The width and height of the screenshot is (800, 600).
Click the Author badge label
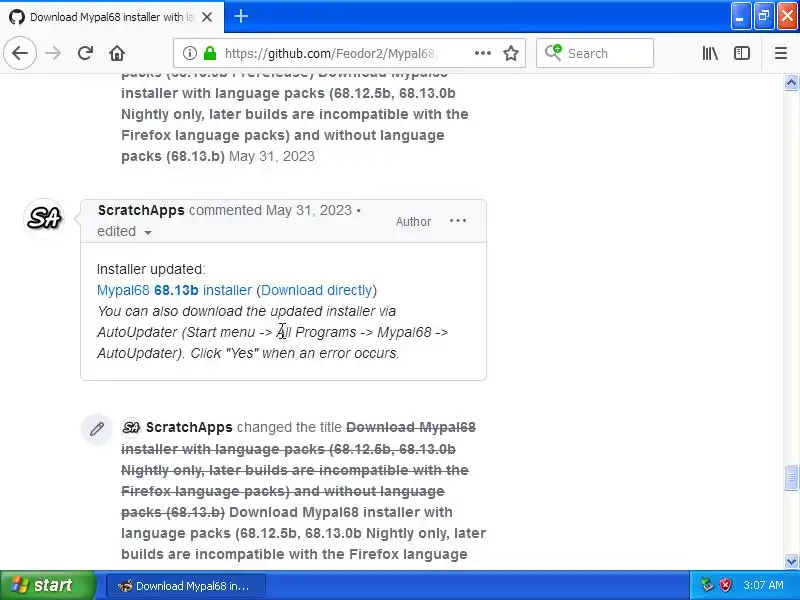tap(413, 221)
